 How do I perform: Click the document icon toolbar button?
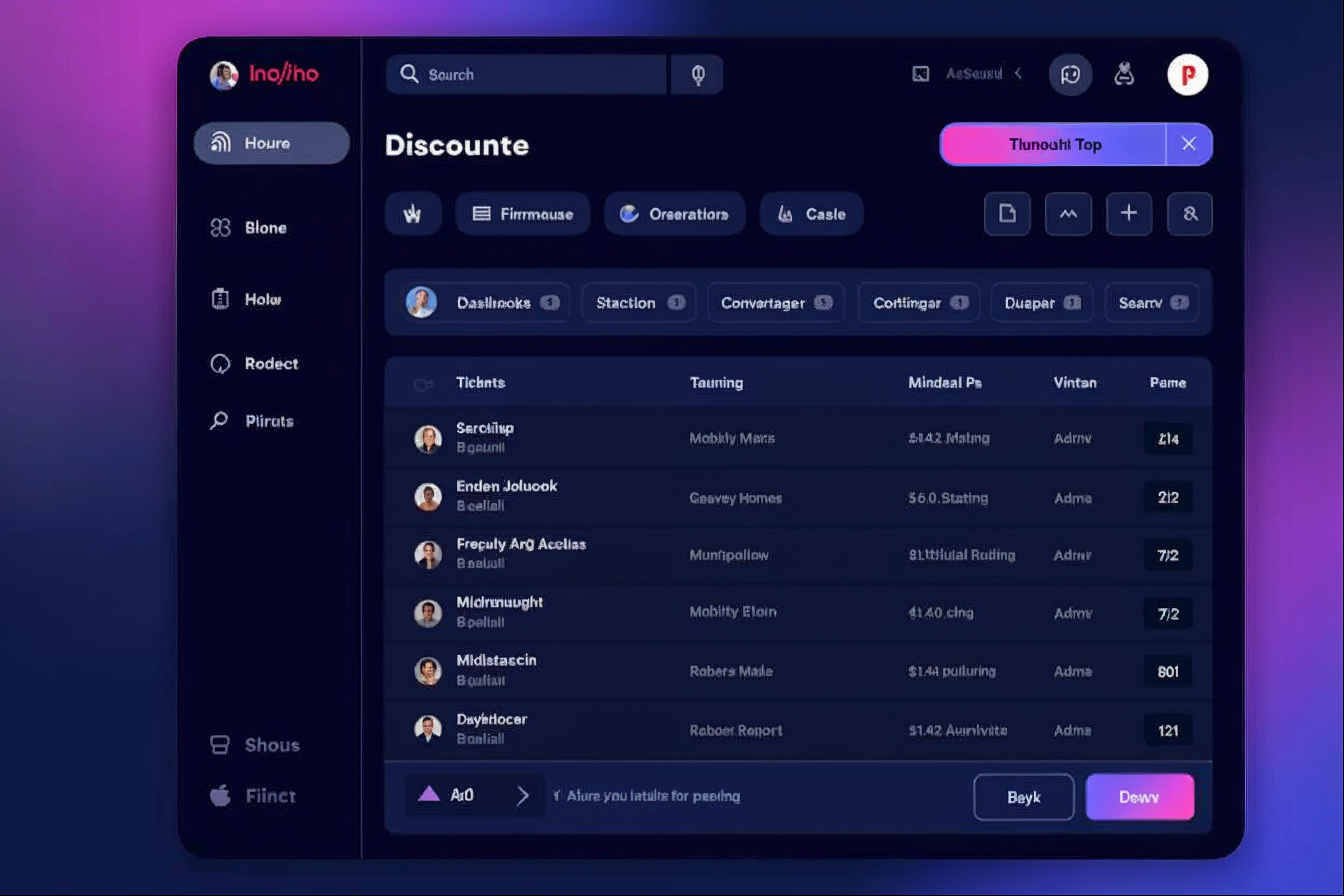click(x=1007, y=214)
